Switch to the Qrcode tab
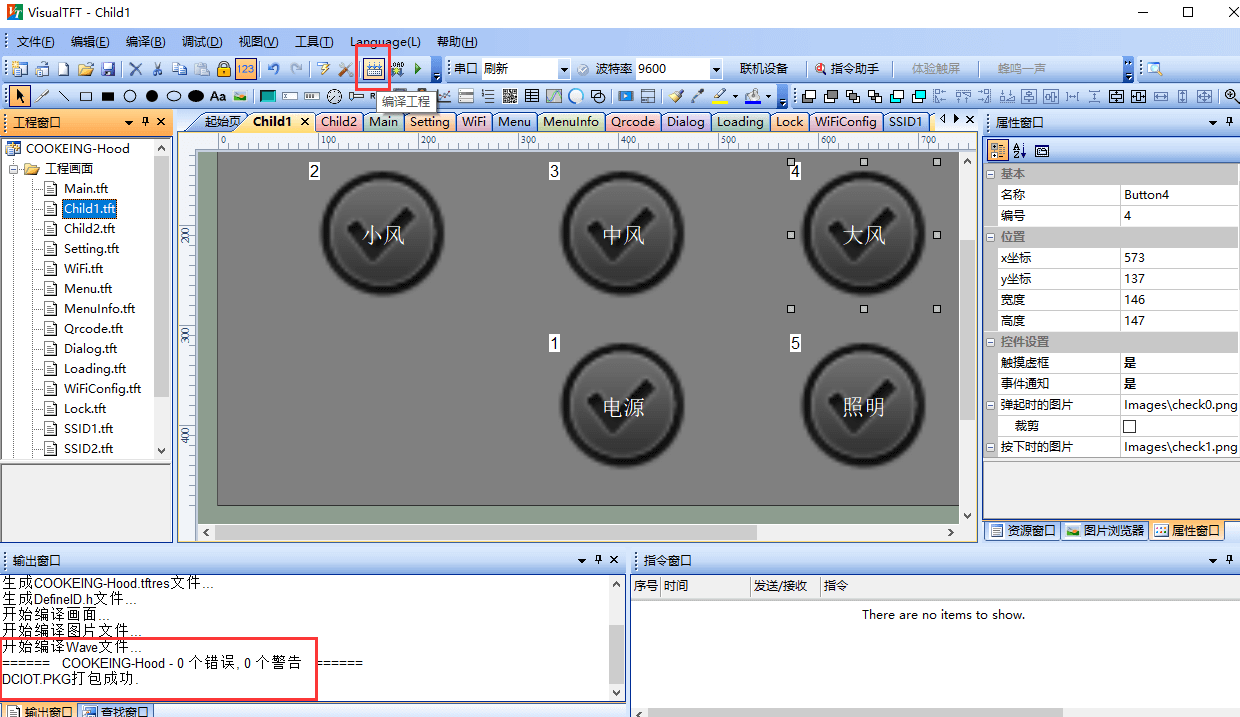 (632, 122)
